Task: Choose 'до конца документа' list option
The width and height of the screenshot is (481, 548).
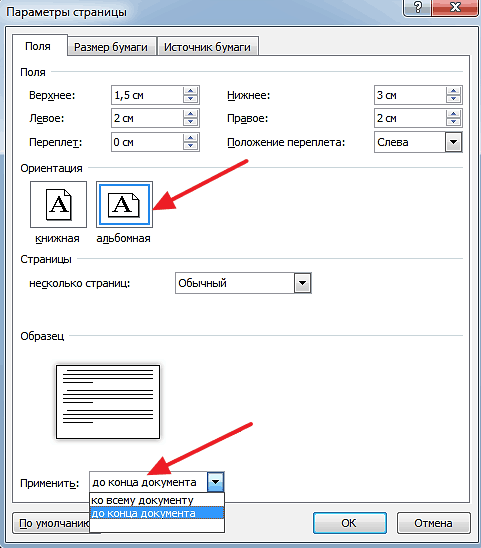Action: [x=157, y=513]
